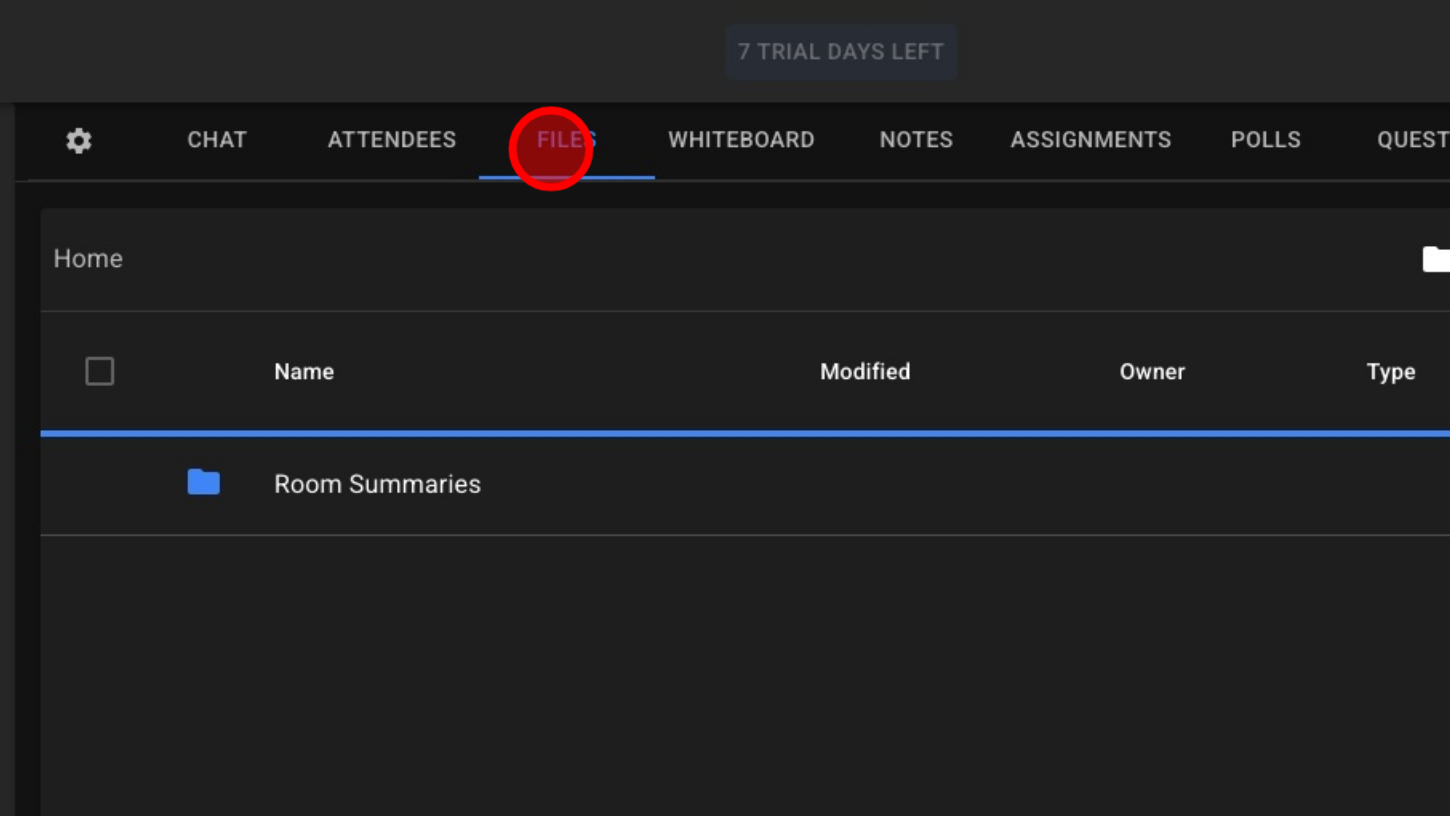This screenshot has width=1450, height=816.
Task: Open the Room Summaries folder name
Action: click(x=377, y=484)
